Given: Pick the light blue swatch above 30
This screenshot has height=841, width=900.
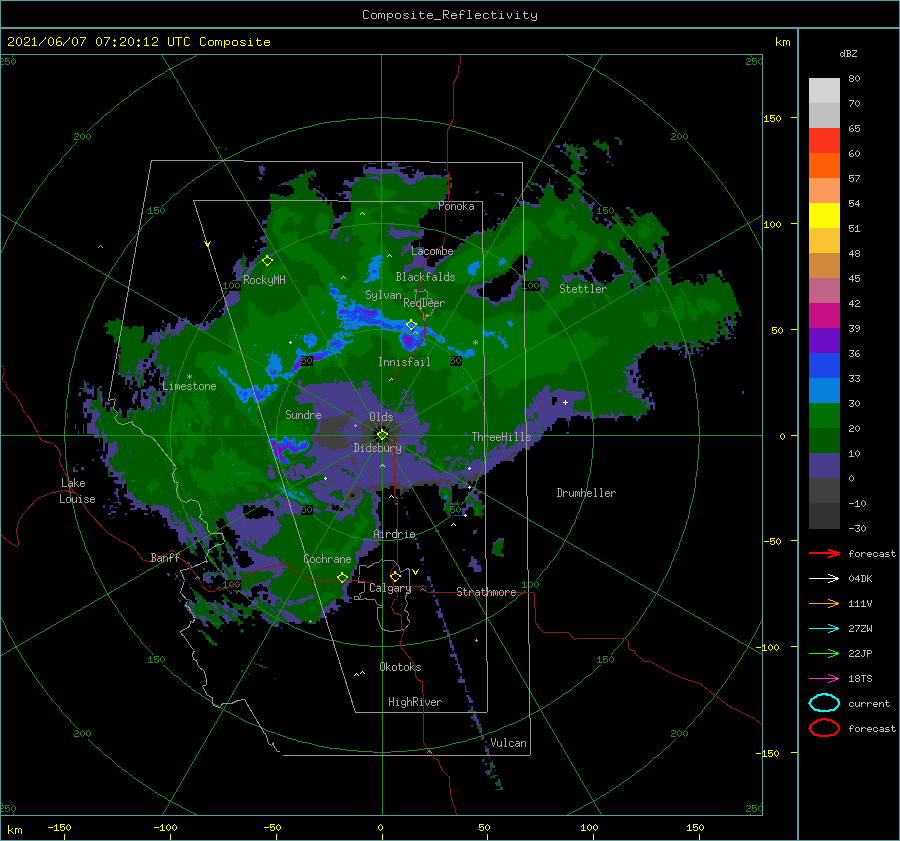Looking at the screenshot, I should click(824, 390).
